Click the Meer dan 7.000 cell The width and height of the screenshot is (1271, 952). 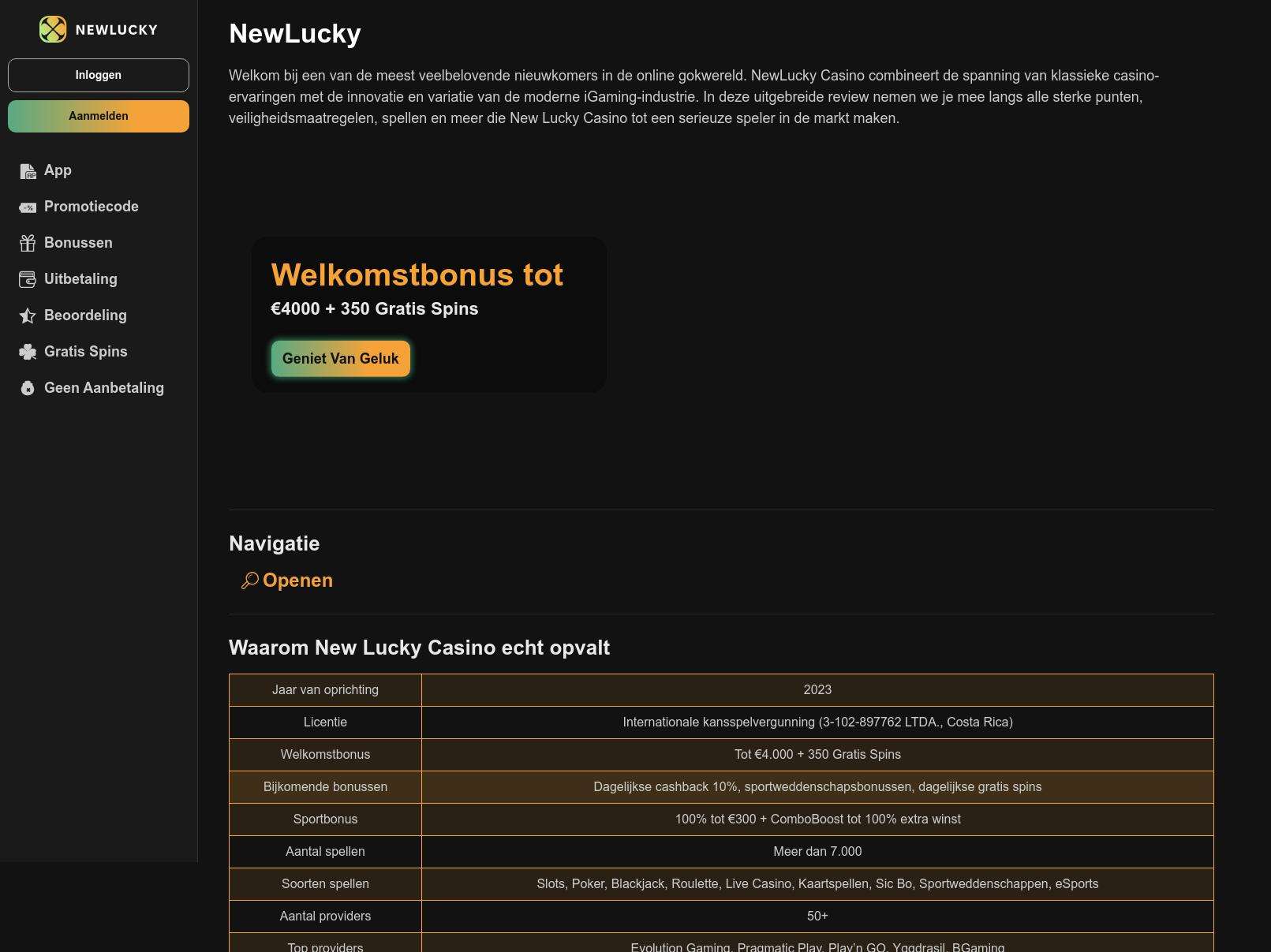pyautogui.click(x=817, y=852)
